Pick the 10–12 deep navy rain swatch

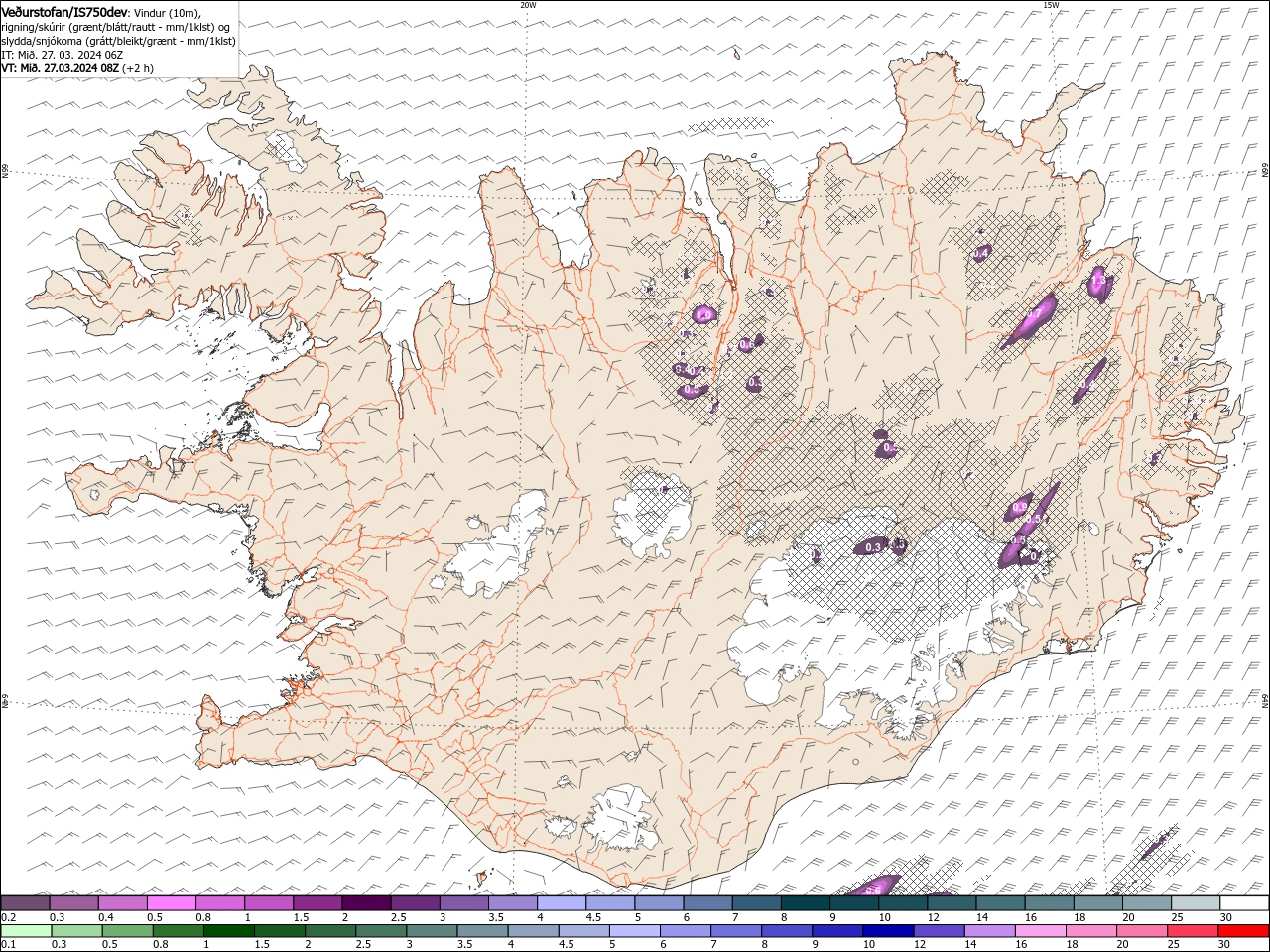(887, 931)
